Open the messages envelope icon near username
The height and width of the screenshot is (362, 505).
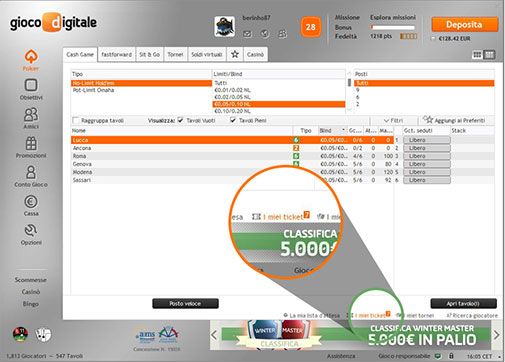pyautogui.click(x=247, y=34)
